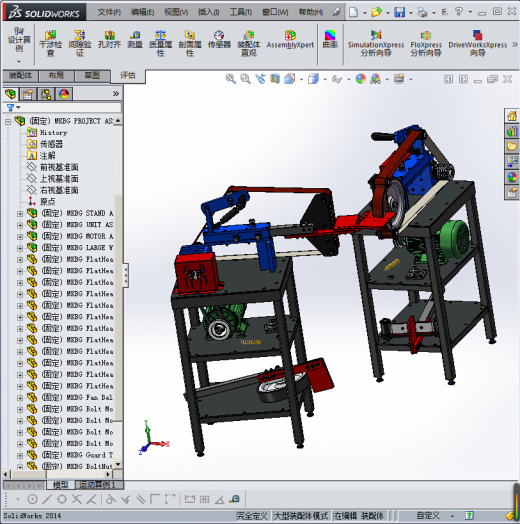Click 自定义 in the status bar

(428, 516)
